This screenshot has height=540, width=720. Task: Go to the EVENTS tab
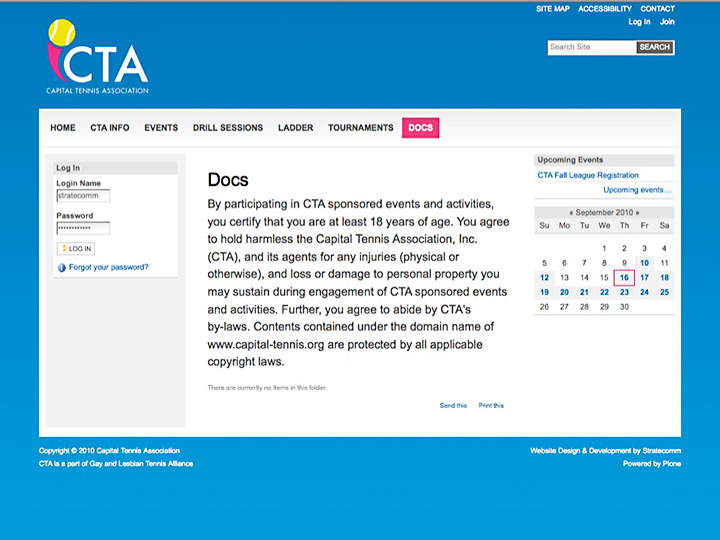pos(161,128)
